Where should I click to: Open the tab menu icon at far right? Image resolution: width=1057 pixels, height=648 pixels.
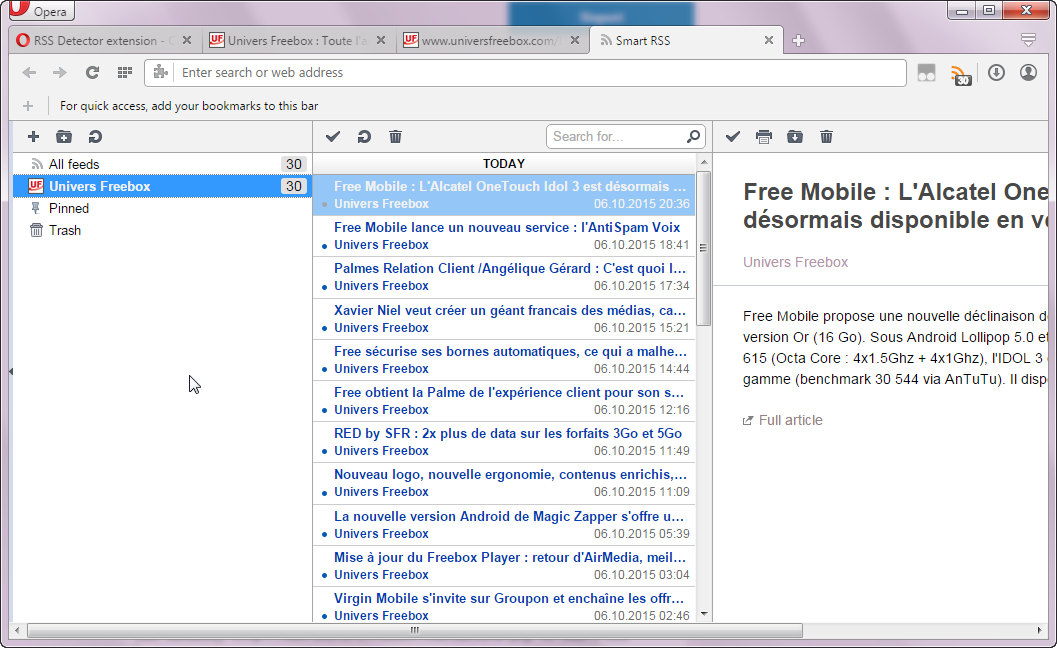[x=1028, y=40]
